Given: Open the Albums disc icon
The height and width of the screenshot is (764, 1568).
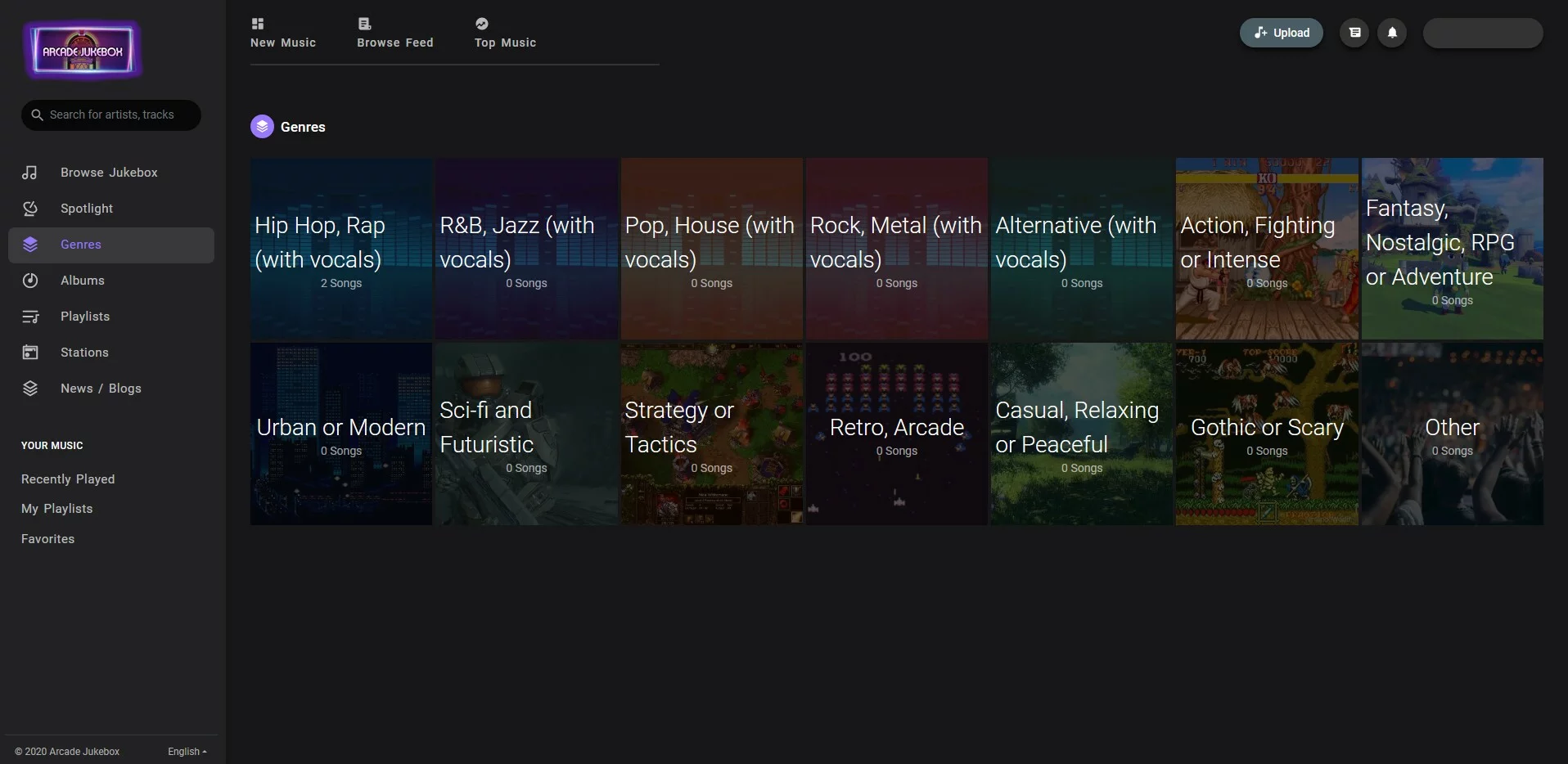Looking at the screenshot, I should pyautogui.click(x=30, y=281).
